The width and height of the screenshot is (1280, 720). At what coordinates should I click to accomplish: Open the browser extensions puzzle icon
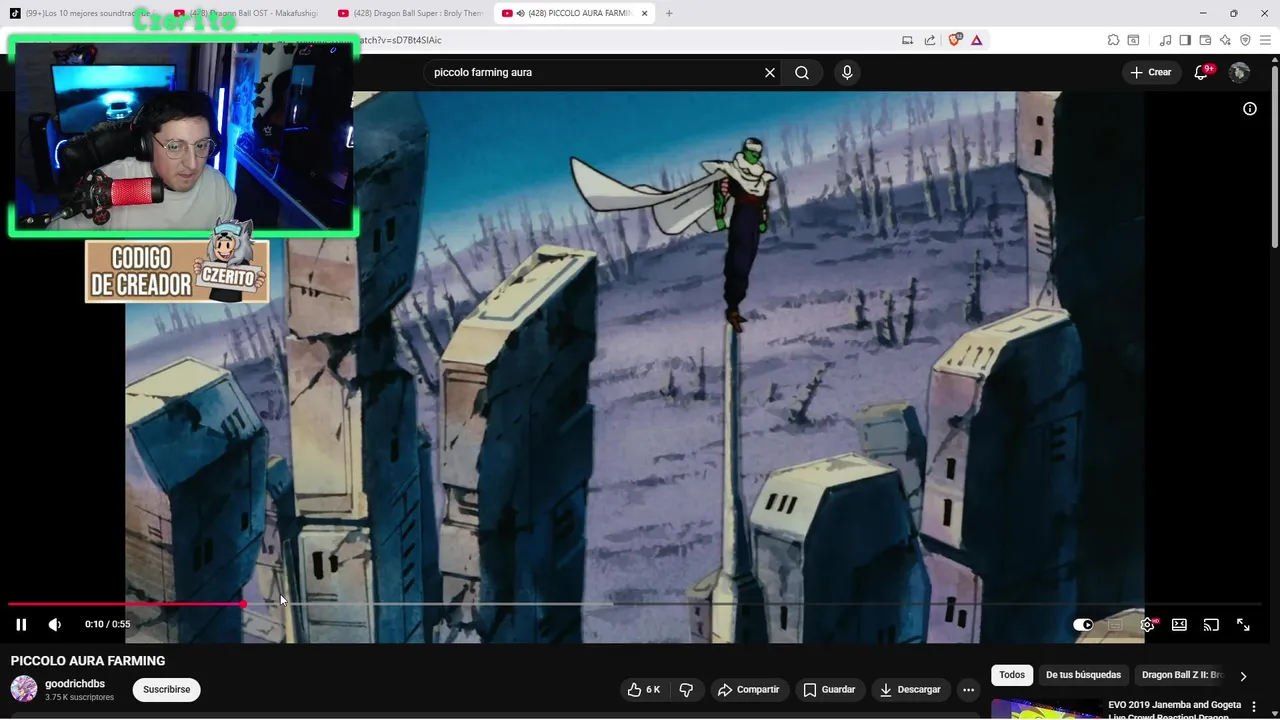1113,40
